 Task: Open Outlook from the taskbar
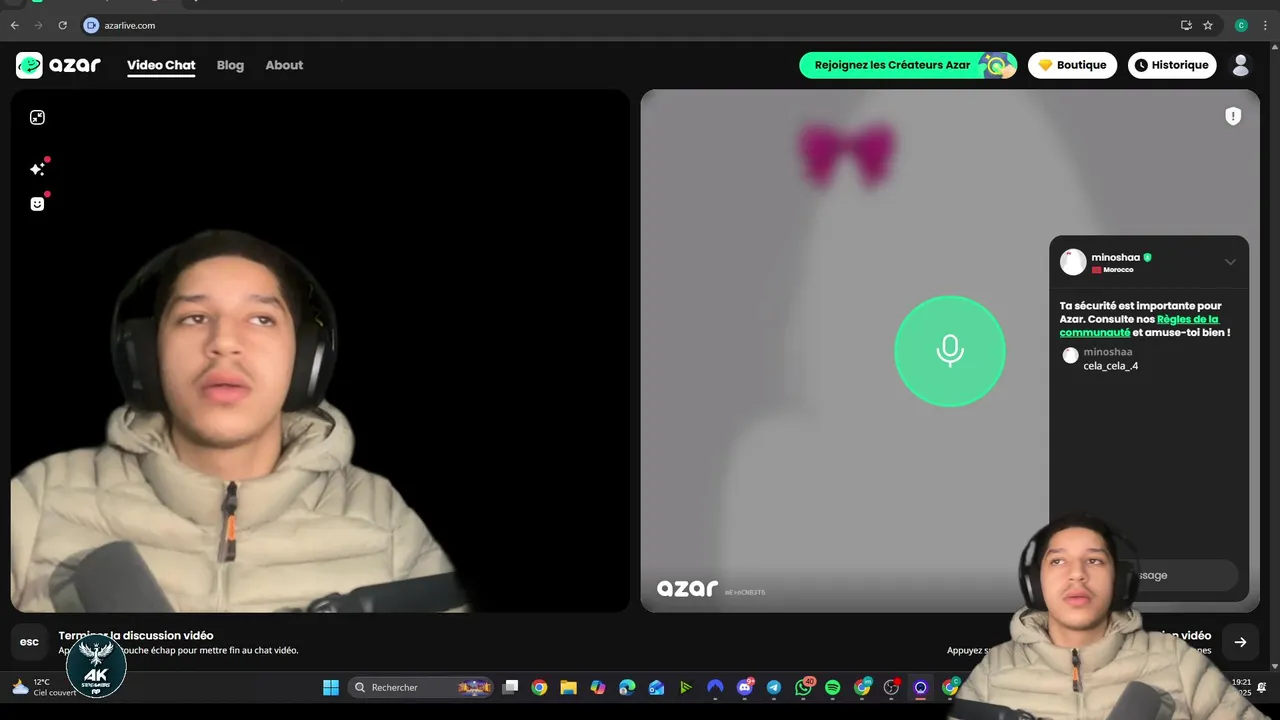656,687
